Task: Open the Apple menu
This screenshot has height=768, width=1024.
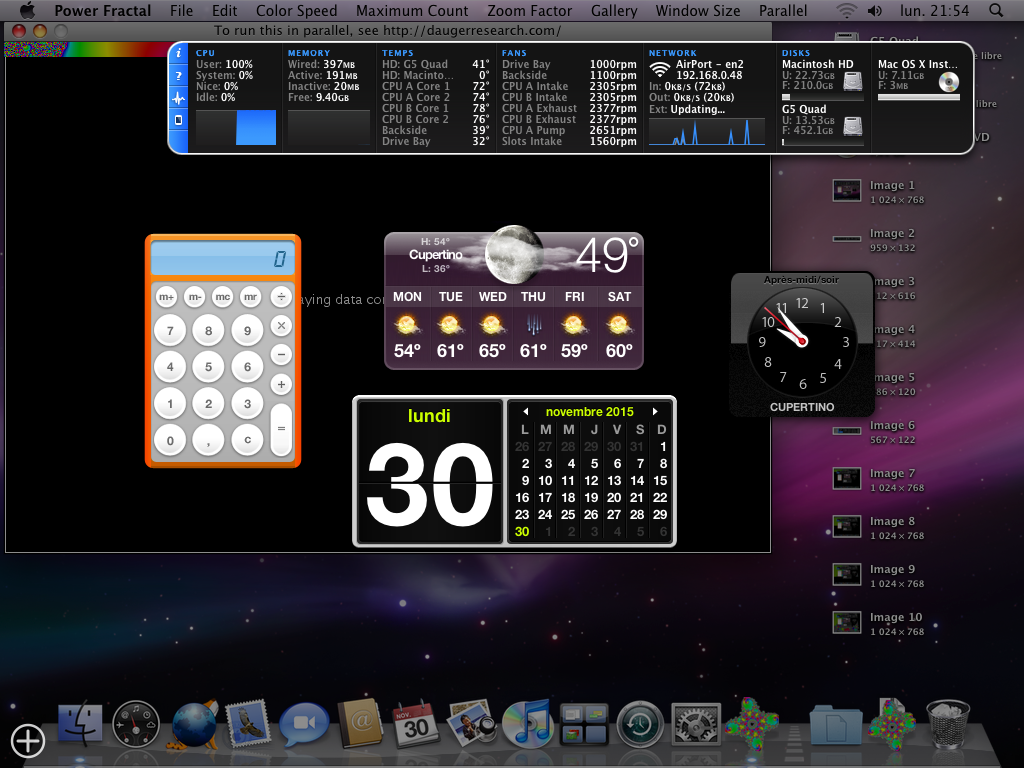Action: click(27, 10)
